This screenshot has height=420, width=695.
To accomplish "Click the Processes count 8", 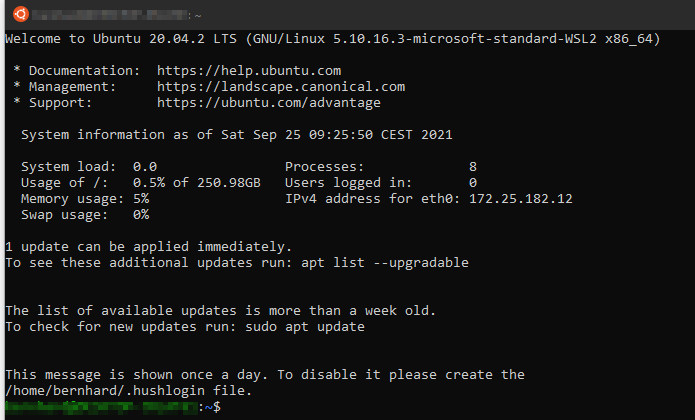I will [473, 166].
